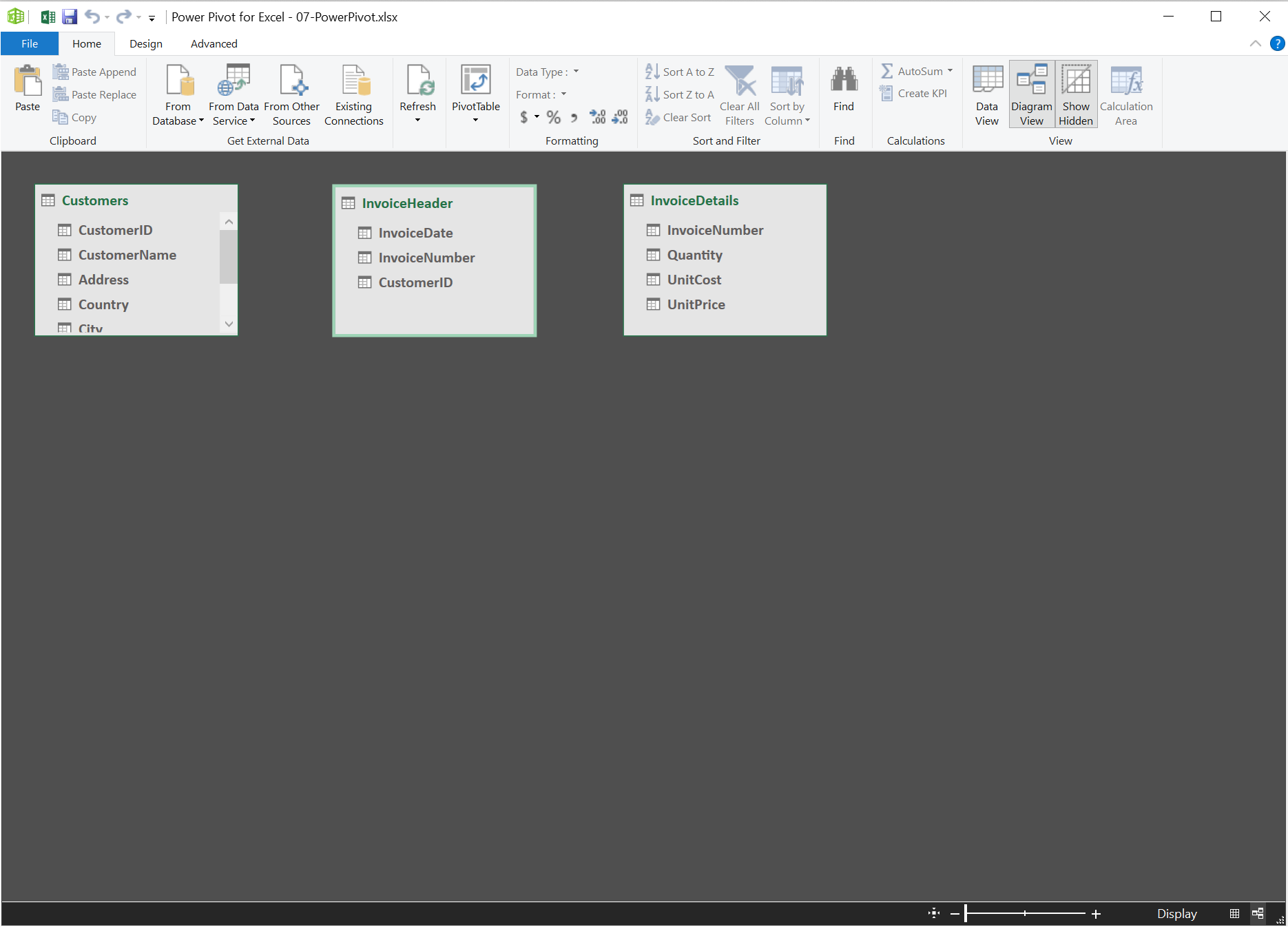Click the PivotTable icon
Image resolution: width=1288 pixels, height=927 pixels.
(475, 81)
